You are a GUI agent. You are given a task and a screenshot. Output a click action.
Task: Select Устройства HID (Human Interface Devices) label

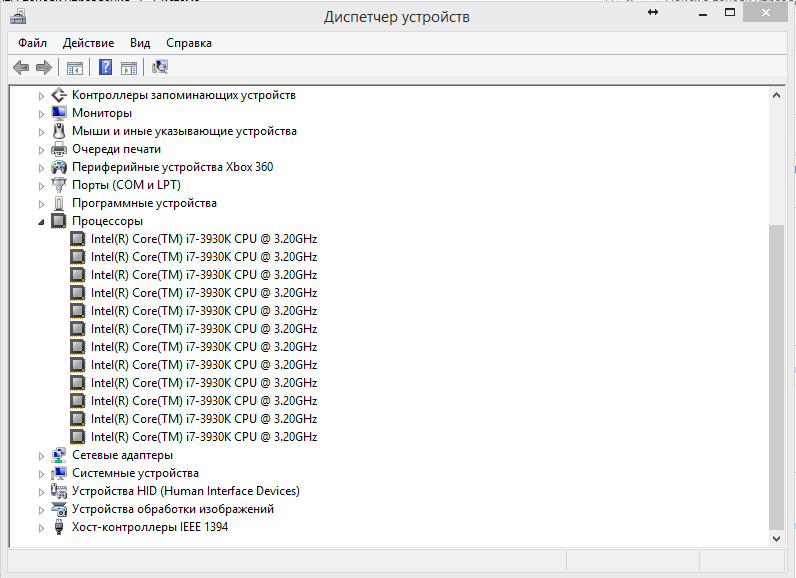point(186,491)
